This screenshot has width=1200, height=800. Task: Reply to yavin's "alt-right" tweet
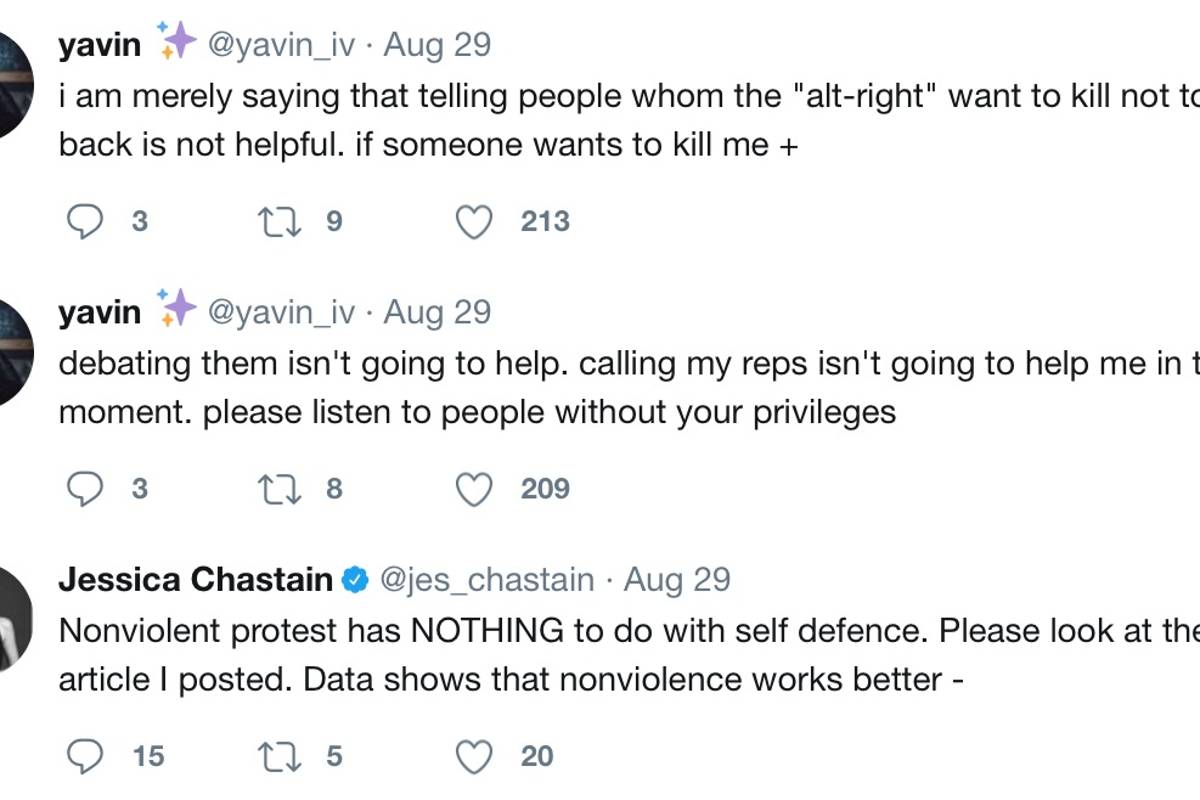click(84, 221)
